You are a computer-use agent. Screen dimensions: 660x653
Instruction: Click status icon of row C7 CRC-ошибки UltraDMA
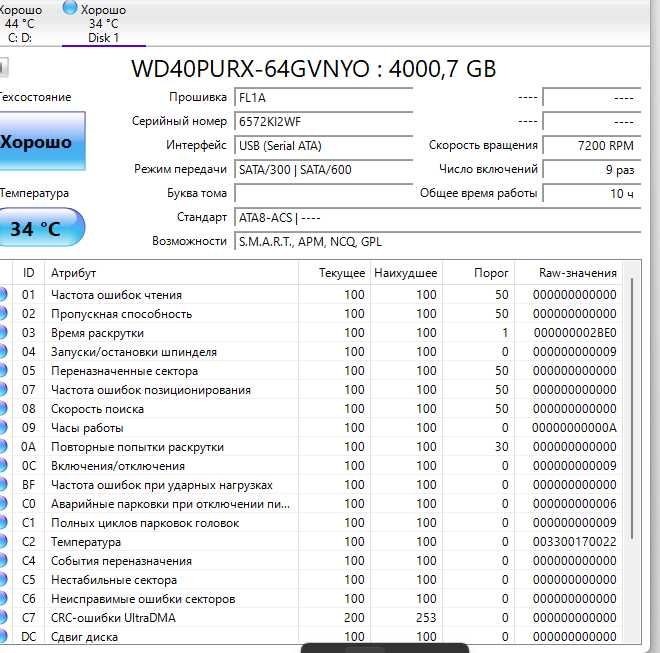coord(3,618)
